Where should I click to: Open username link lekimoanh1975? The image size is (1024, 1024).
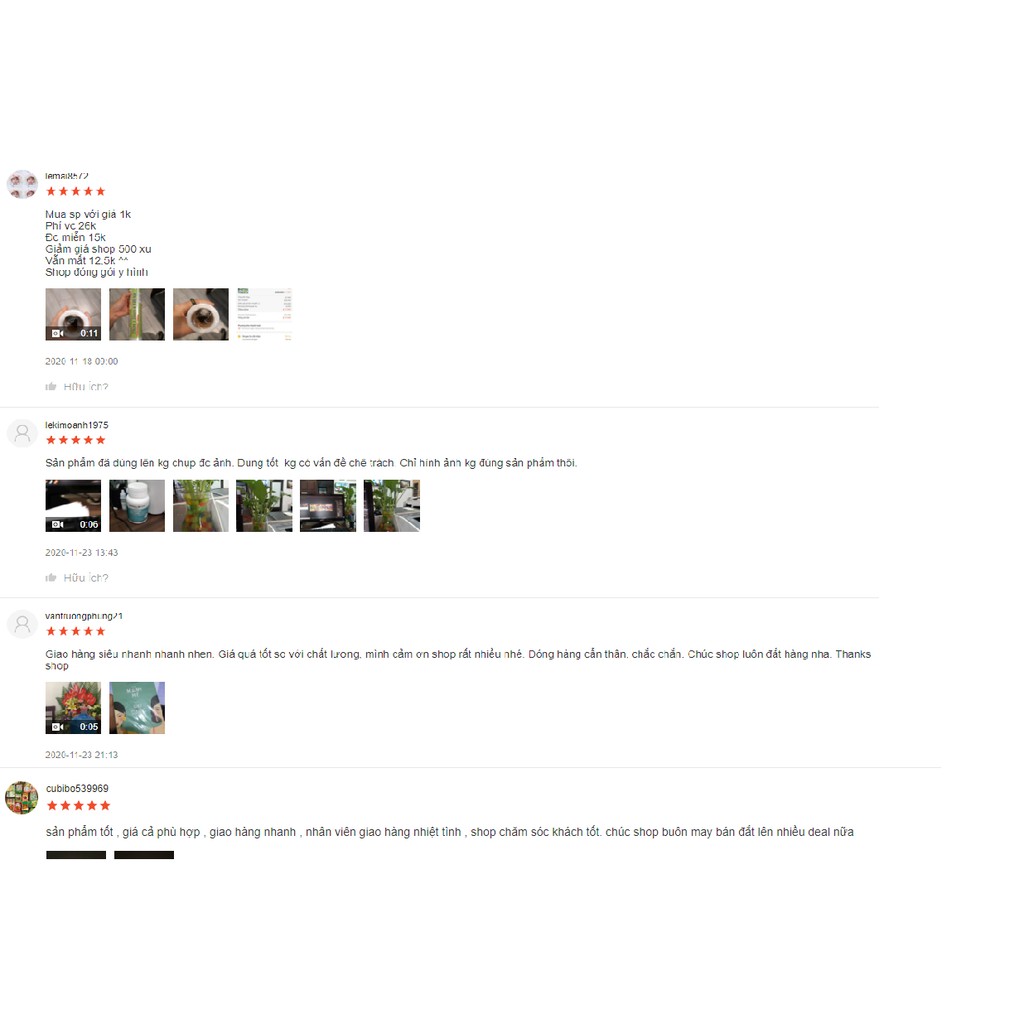click(76, 425)
